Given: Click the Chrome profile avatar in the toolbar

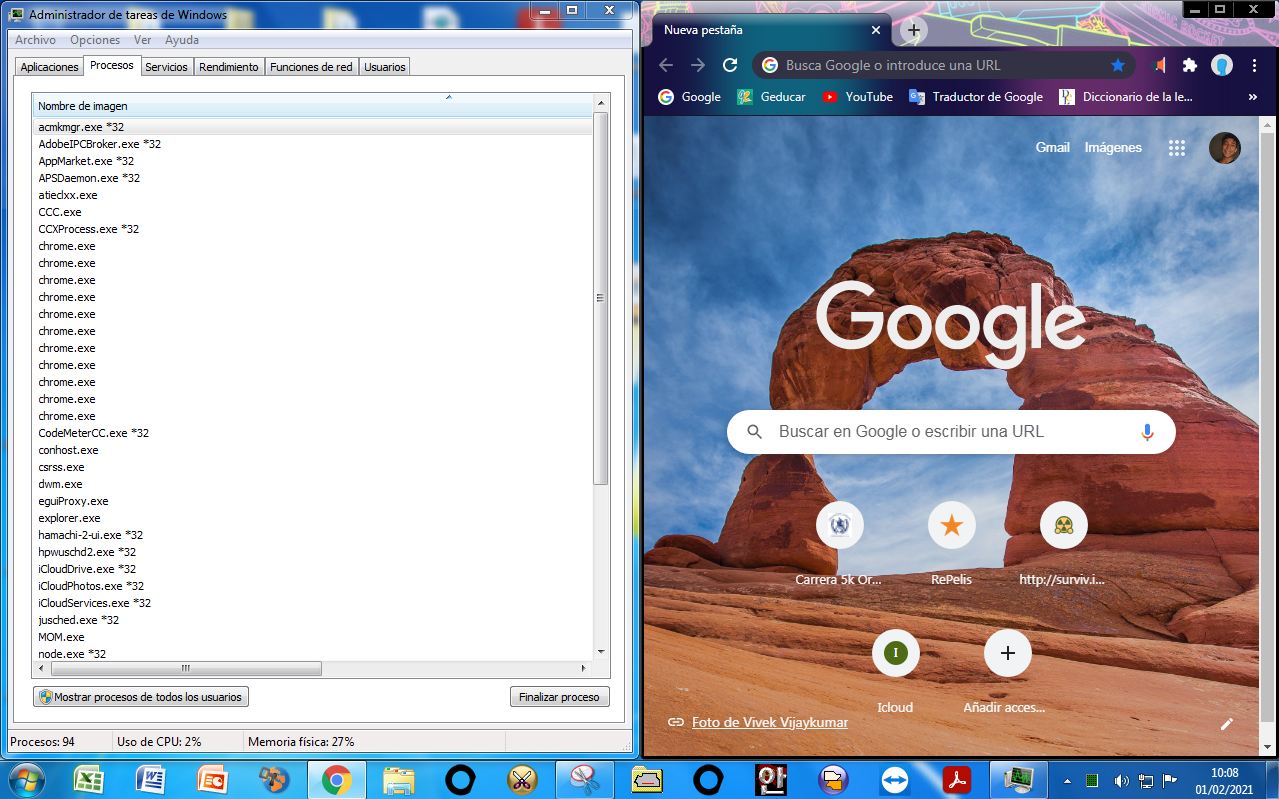Looking at the screenshot, I should (1222, 65).
